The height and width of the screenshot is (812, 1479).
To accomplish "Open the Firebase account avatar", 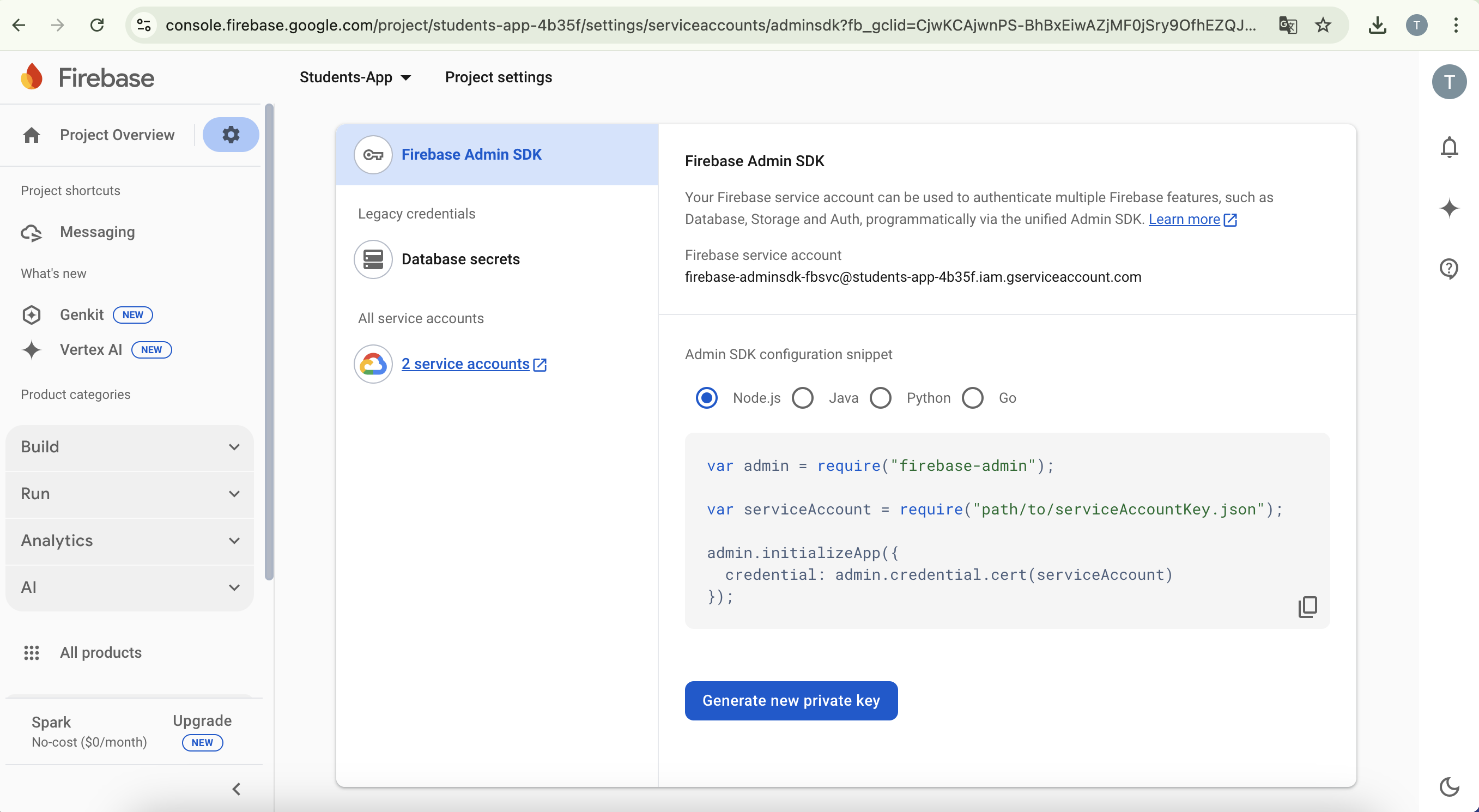I will tap(1449, 82).
